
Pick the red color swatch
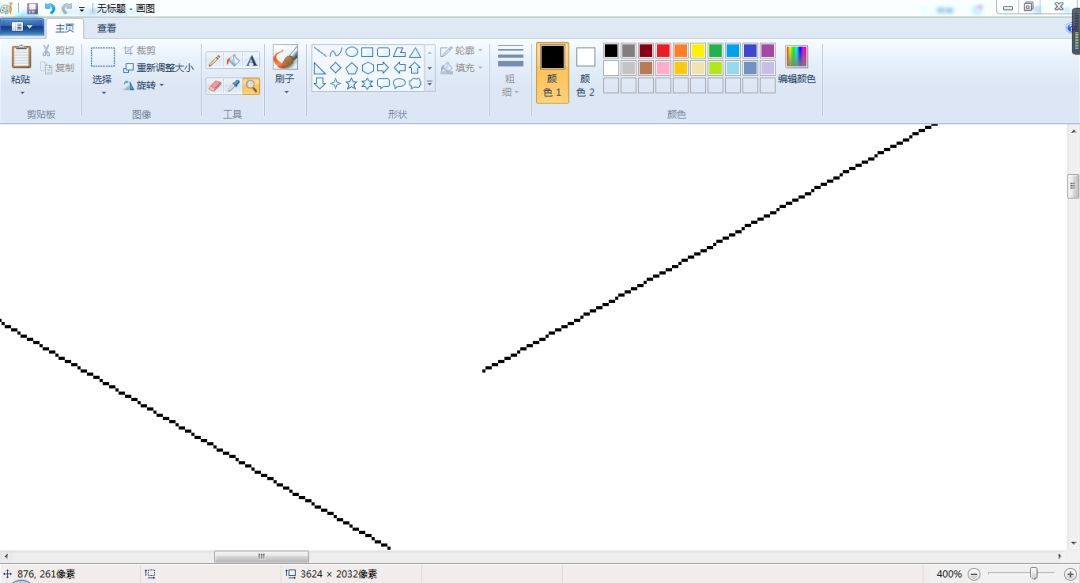663,50
